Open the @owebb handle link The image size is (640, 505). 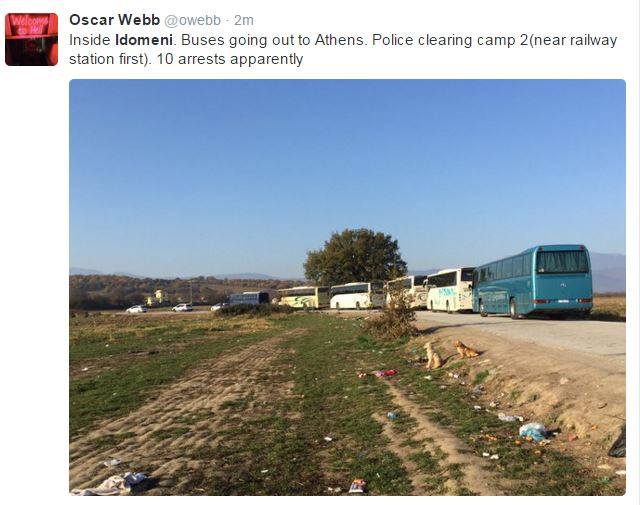(x=193, y=20)
